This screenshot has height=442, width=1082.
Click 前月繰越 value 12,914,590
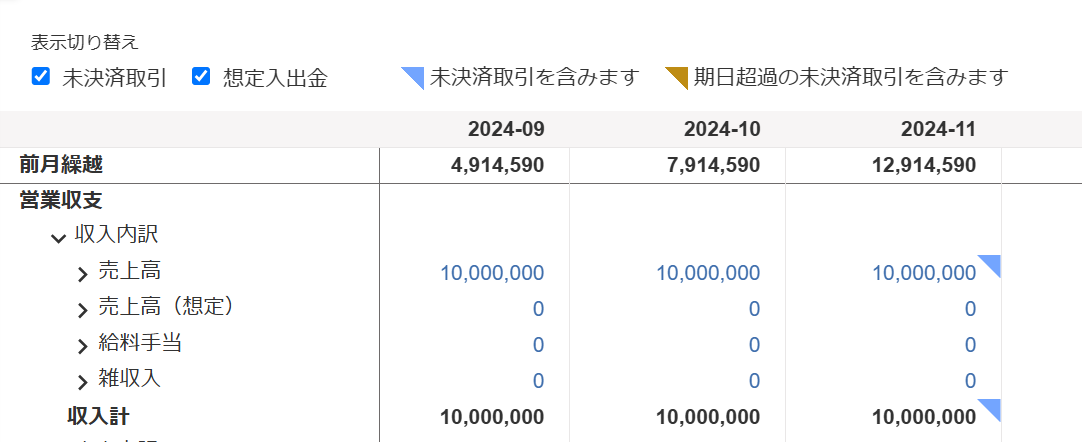[x=925, y=165]
